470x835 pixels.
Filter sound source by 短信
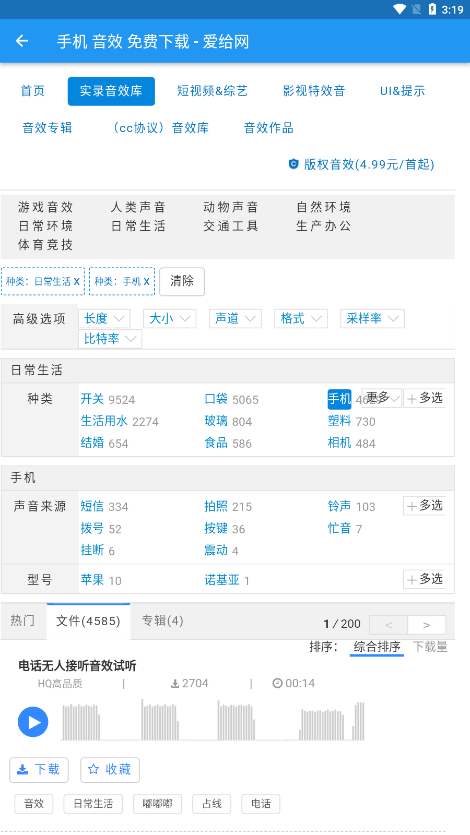coord(92,506)
